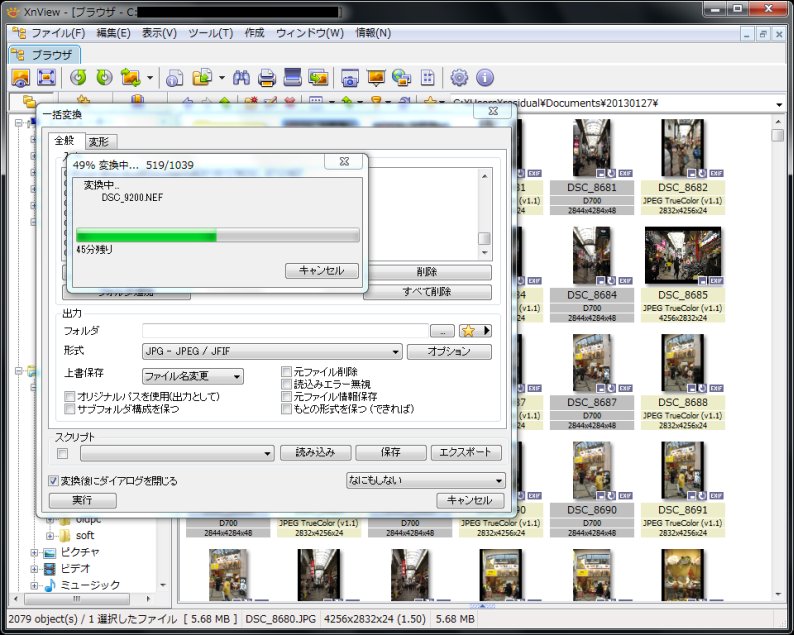The height and width of the screenshot is (635, 794).
Task: Click キャンセル in the conversion progress dialog
Action: 321,271
